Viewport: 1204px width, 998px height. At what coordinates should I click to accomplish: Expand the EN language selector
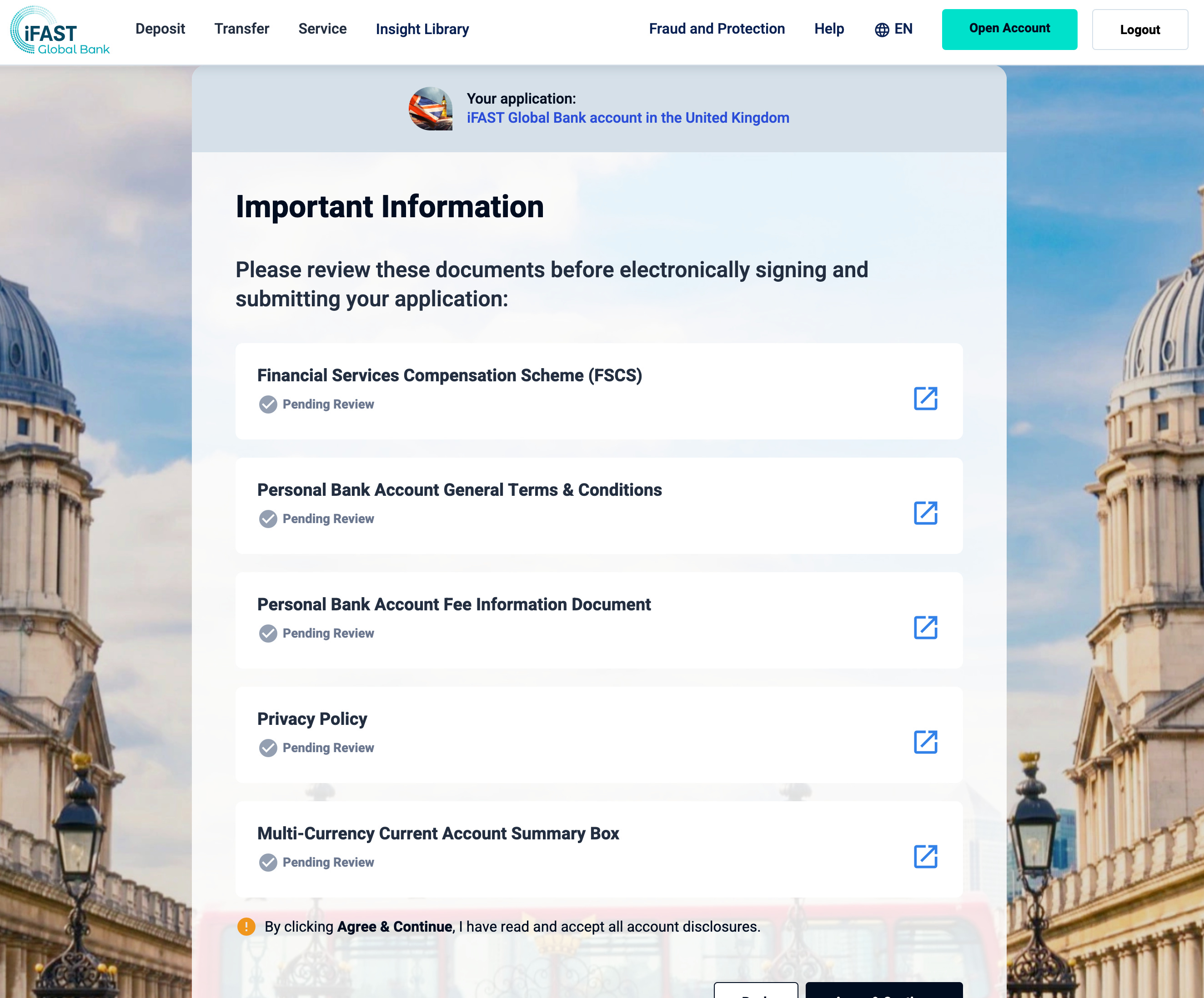(x=903, y=29)
